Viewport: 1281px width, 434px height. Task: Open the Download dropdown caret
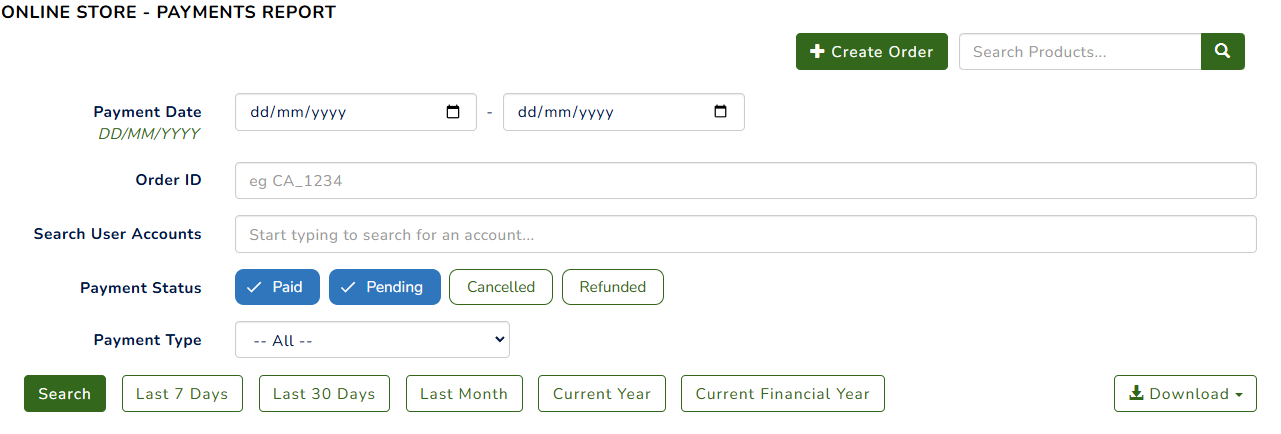(x=1240, y=395)
